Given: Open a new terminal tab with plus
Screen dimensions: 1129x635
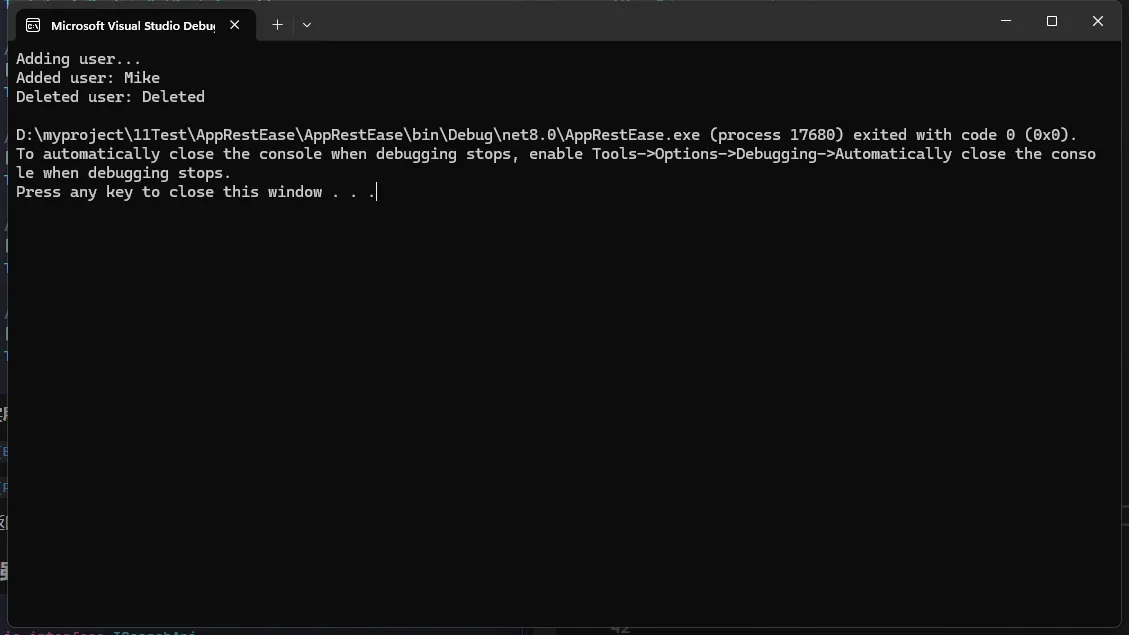Looking at the screenshot, I should click(277, 24).
